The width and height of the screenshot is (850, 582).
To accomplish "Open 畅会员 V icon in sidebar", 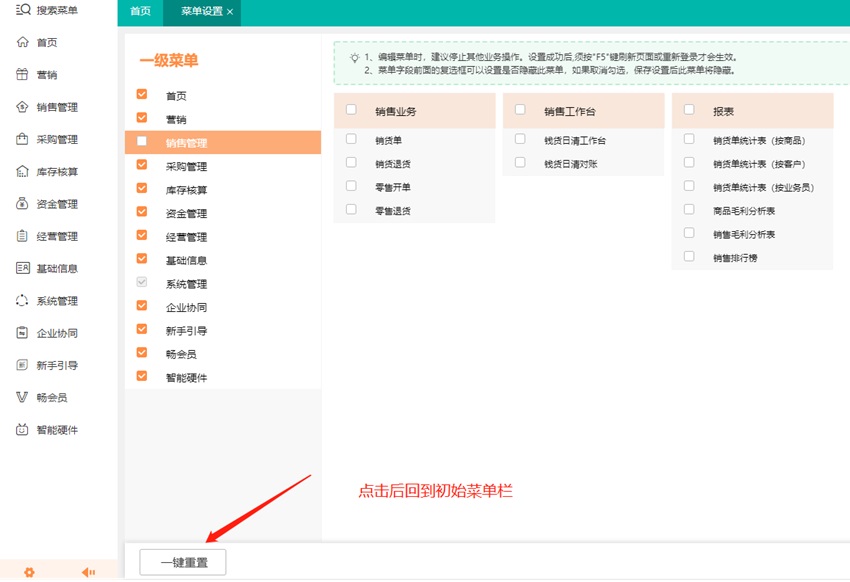I will 23,398.
